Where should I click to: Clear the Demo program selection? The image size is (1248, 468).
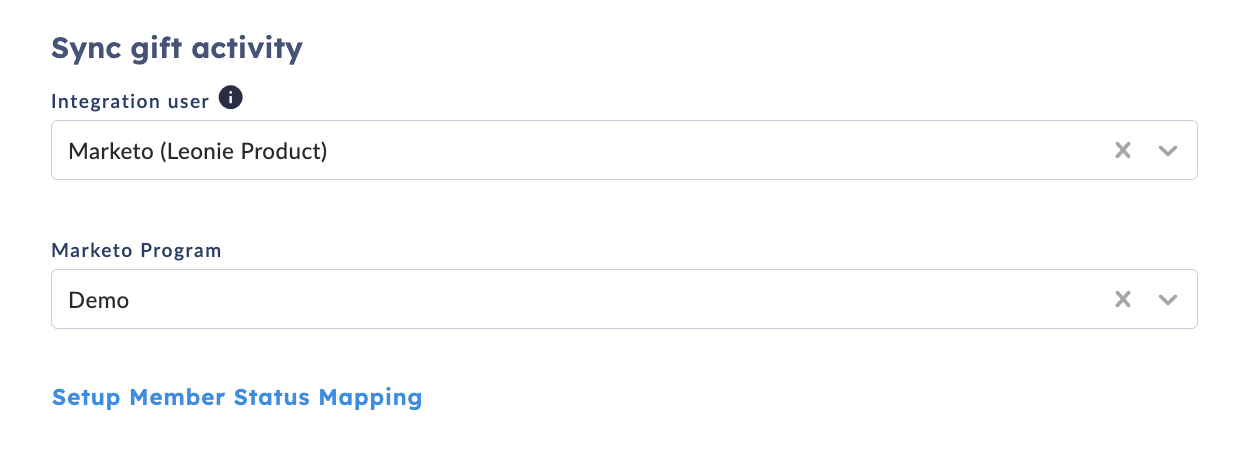click(1123, 299)
